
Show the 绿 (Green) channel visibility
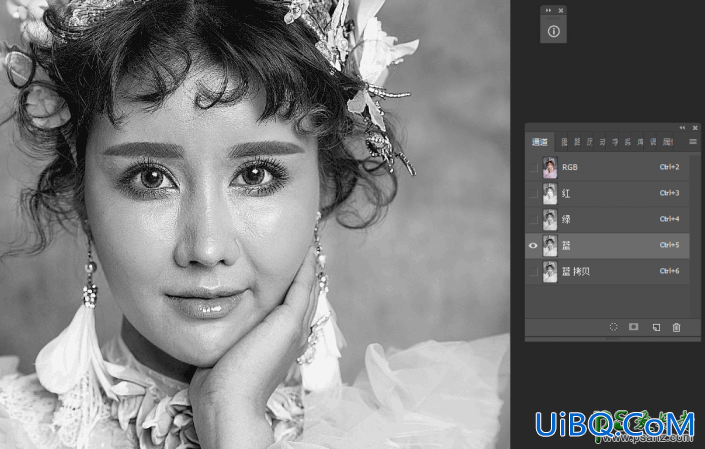533,220
